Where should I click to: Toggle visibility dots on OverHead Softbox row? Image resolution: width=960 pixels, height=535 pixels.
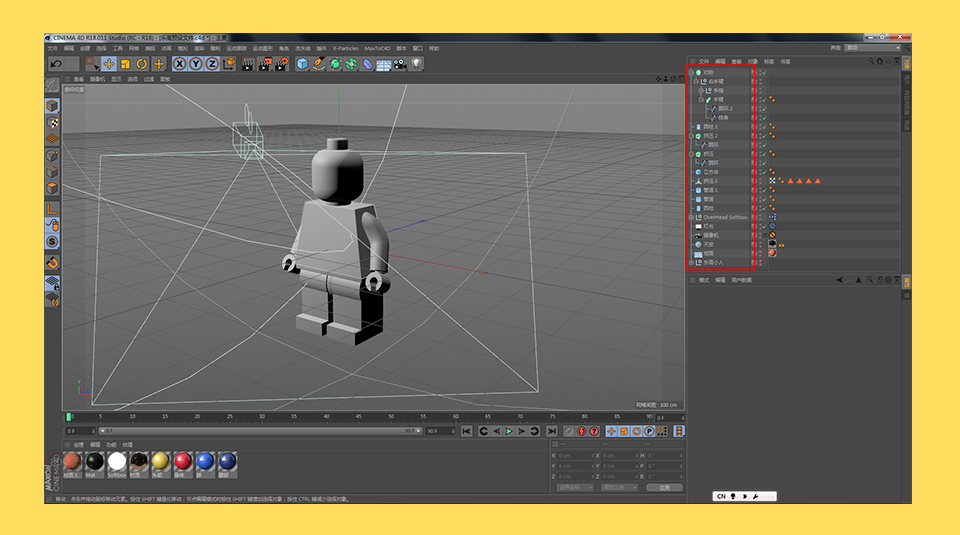click(x=760, y=217)
